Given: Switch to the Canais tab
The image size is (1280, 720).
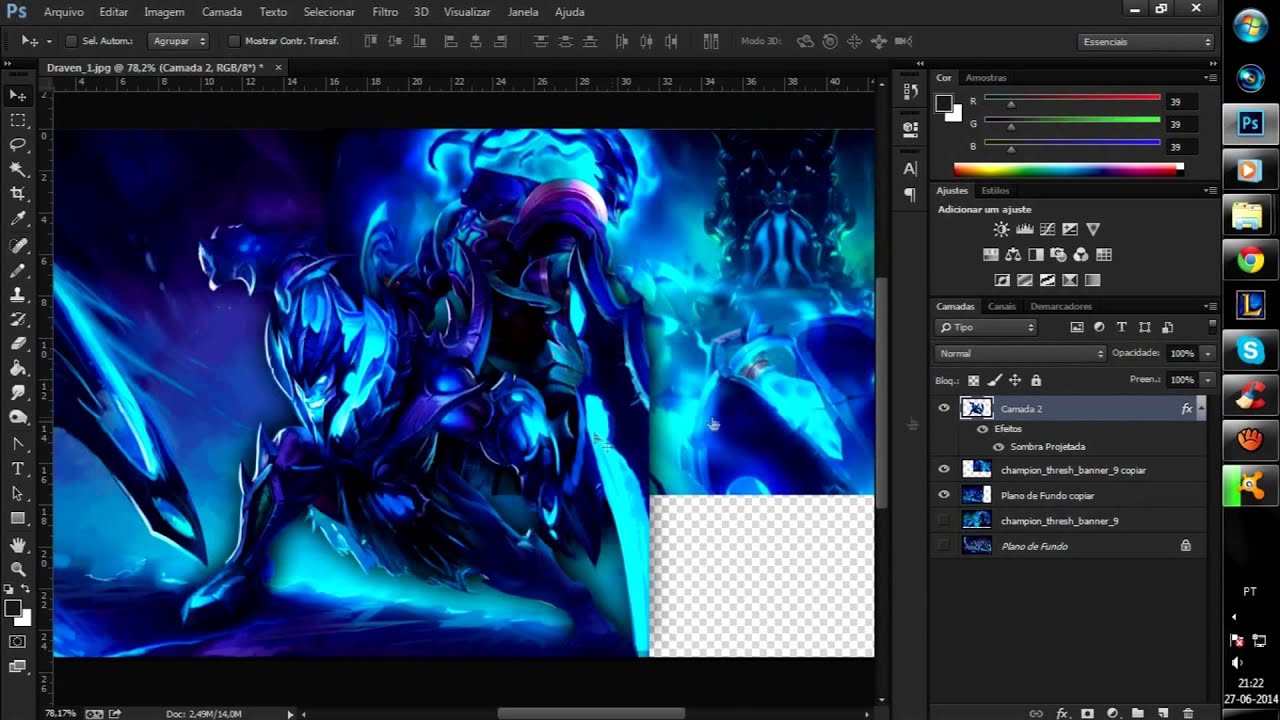Looking at the screenshot, I should 1001,306.
